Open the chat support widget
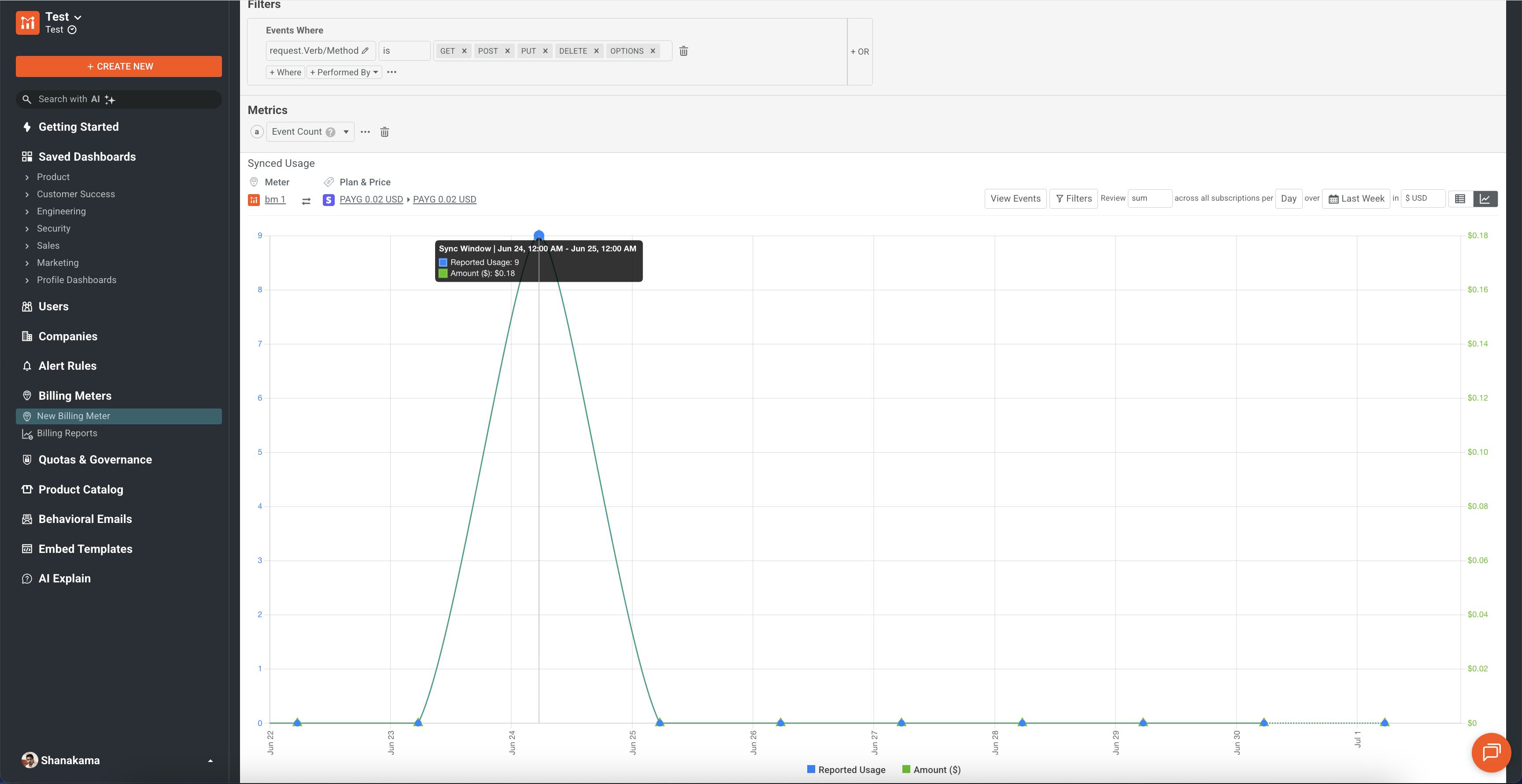 coord(1491,753)
